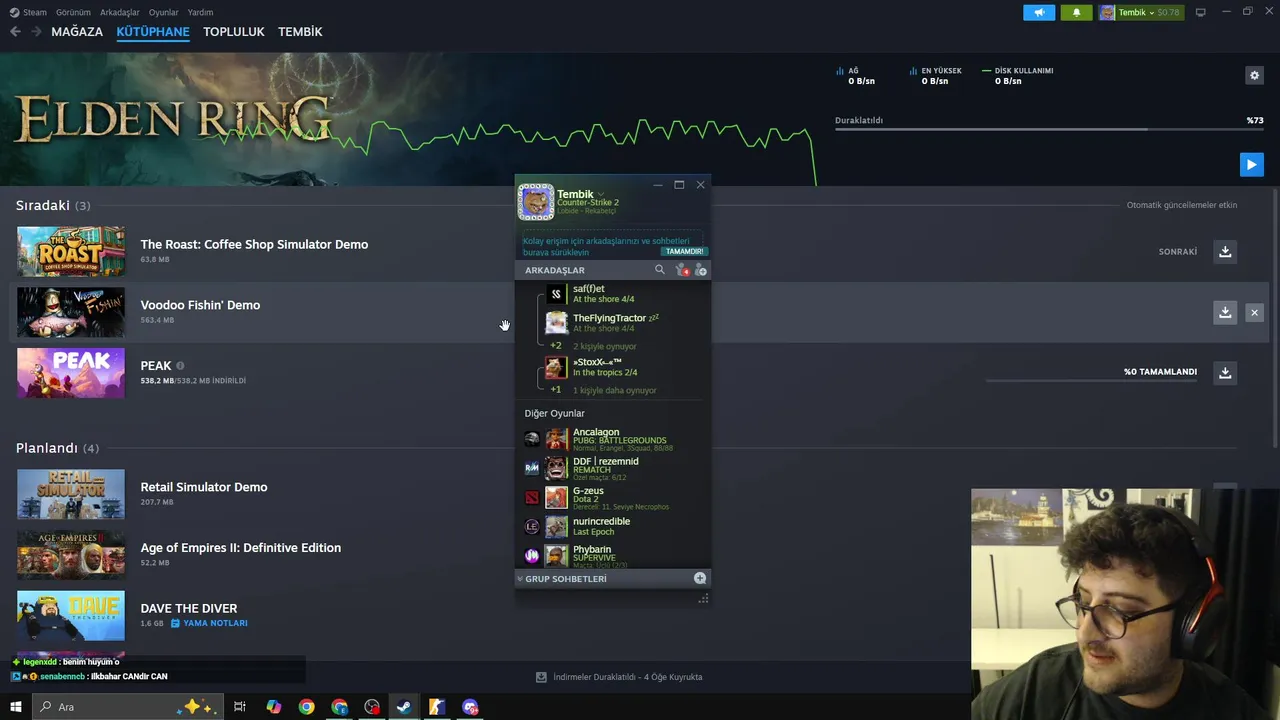Image resolution: width=1280 pixels, height=720 pixels.
Task: Select friend TheFlyingTractor
Action: pyautogui.click(x=624, y=322)
